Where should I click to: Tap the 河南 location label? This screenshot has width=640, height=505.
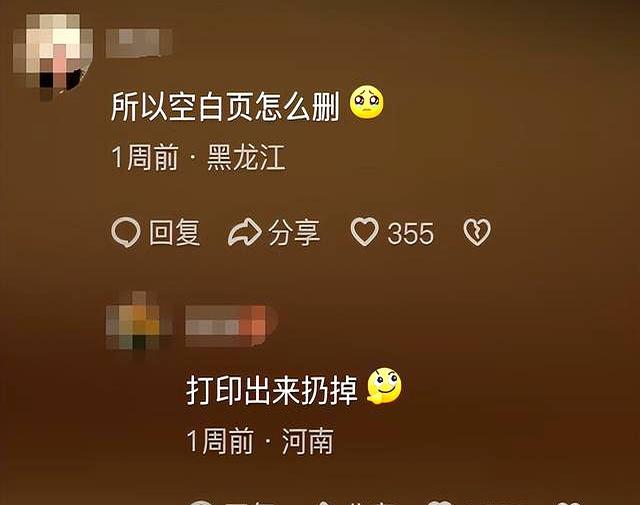tap(308, 441)
